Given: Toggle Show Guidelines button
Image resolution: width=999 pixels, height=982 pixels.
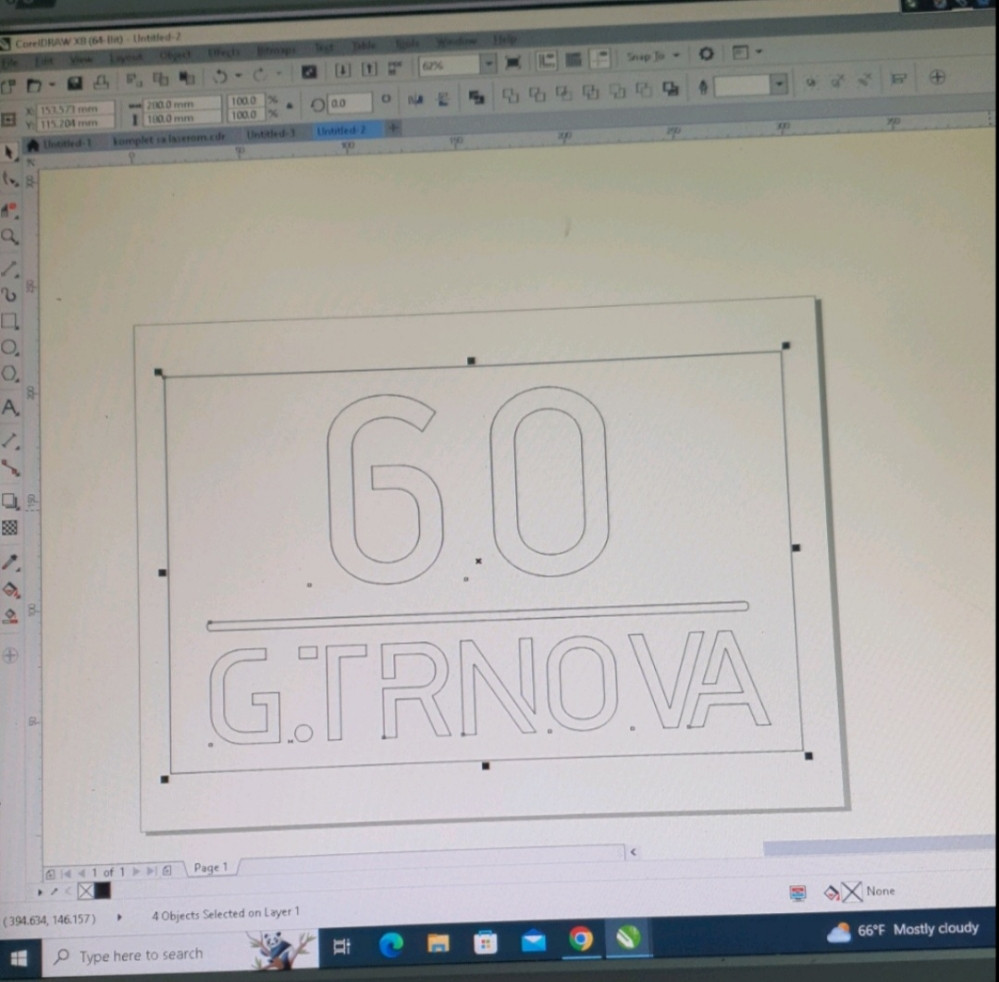Looking at the screenshot, I should pos(600,59).
